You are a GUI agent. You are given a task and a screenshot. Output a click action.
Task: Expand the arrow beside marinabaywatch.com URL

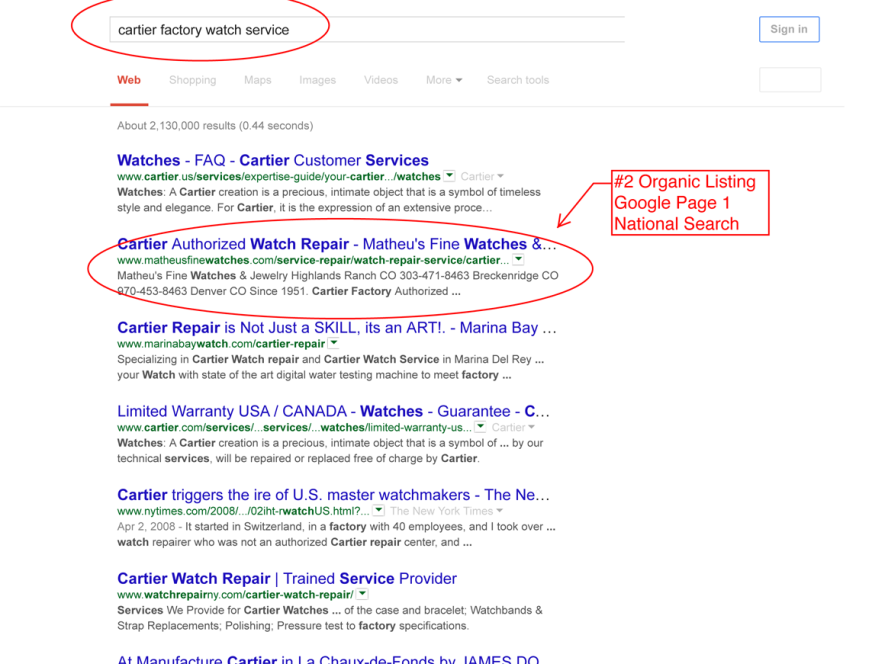(334, 343)
